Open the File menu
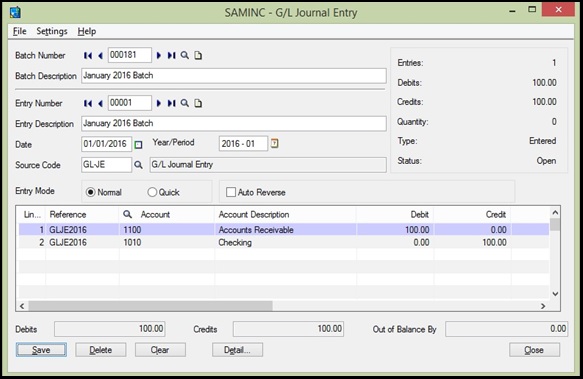Image resolution: width=583 pixels, height=379 pixels. (20, 31)
